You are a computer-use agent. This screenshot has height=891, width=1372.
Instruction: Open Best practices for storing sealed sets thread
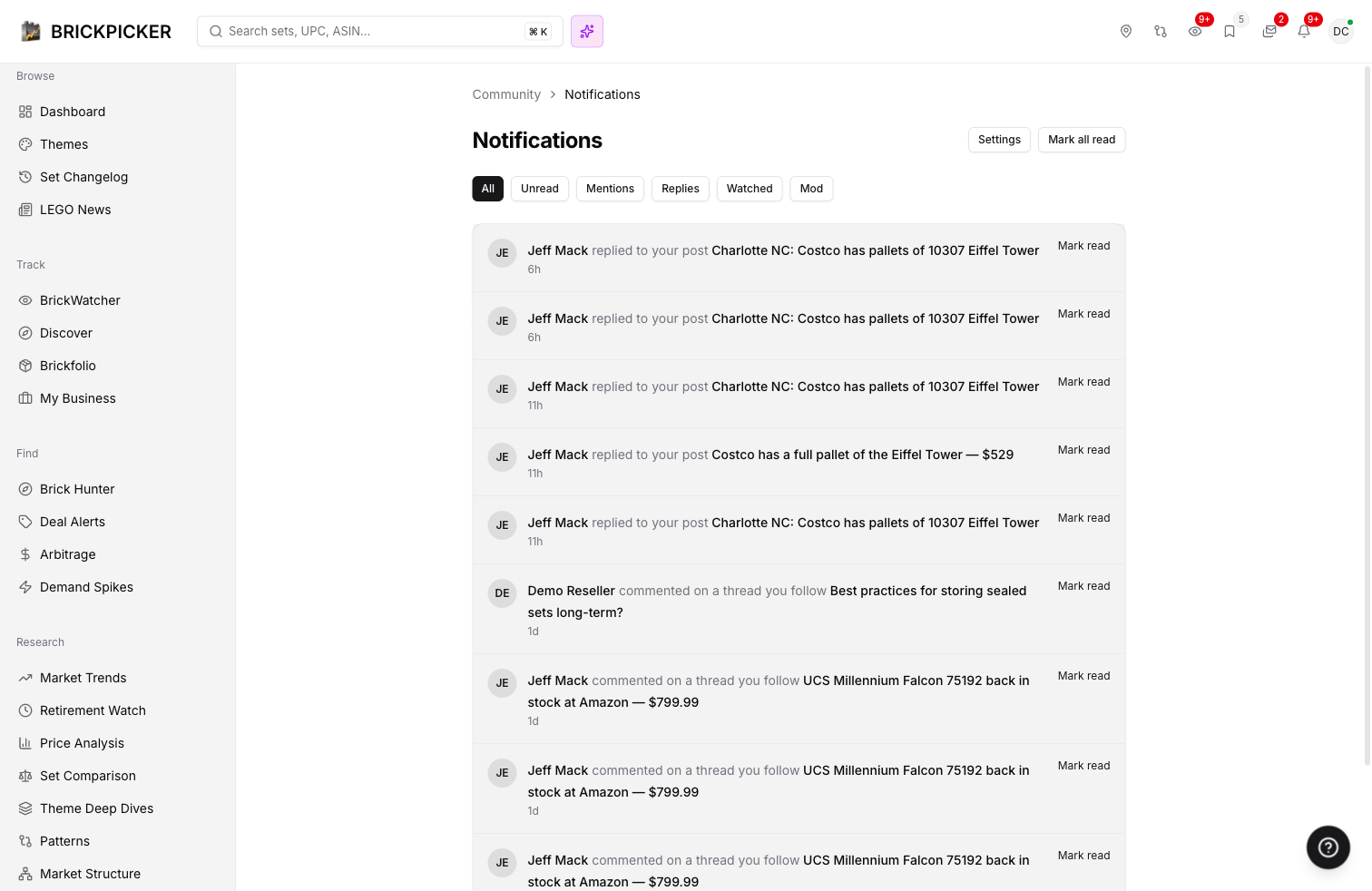tap(777, 602)
